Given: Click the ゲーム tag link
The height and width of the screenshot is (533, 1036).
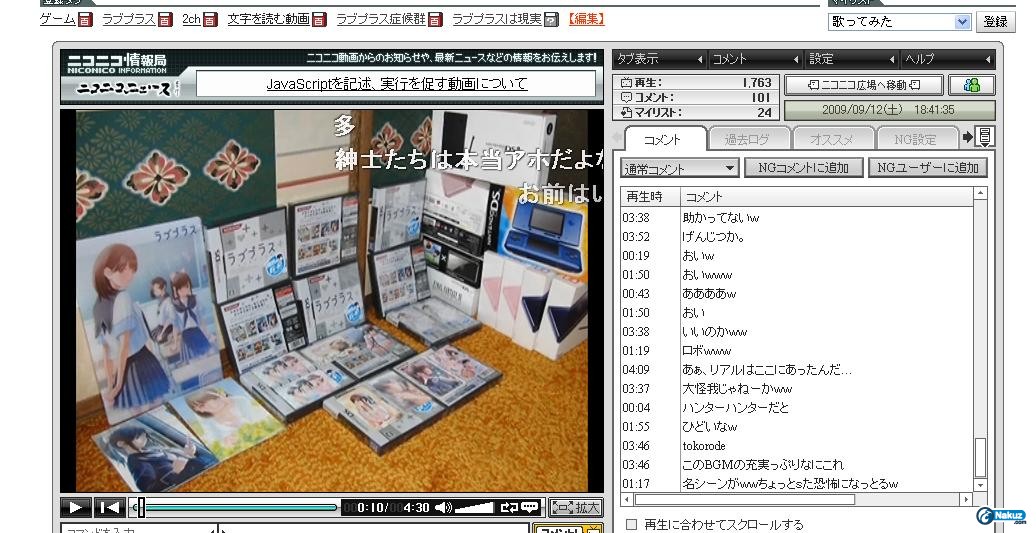Looking at the screenshot, I should 57,19.
